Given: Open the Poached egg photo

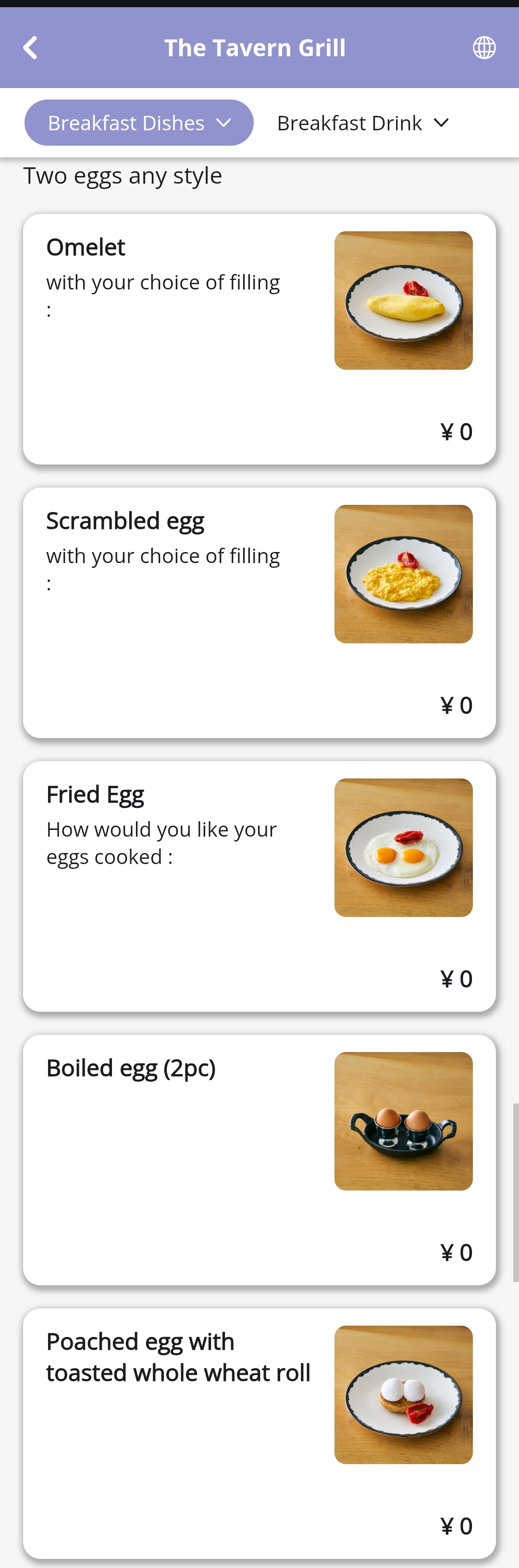Looking at the screenshot, I should coord(403,1394).
